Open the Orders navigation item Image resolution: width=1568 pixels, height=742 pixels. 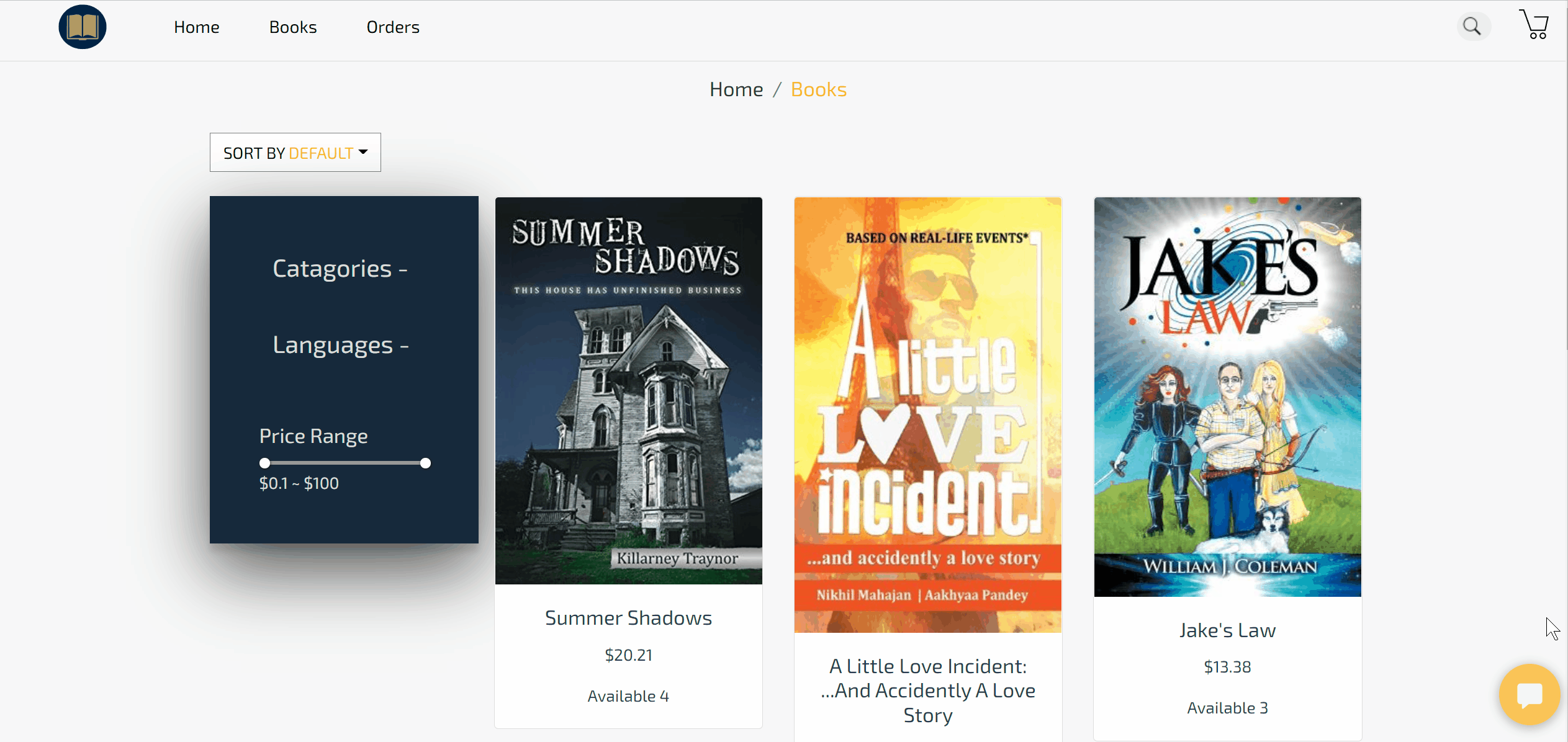point(393,27)
